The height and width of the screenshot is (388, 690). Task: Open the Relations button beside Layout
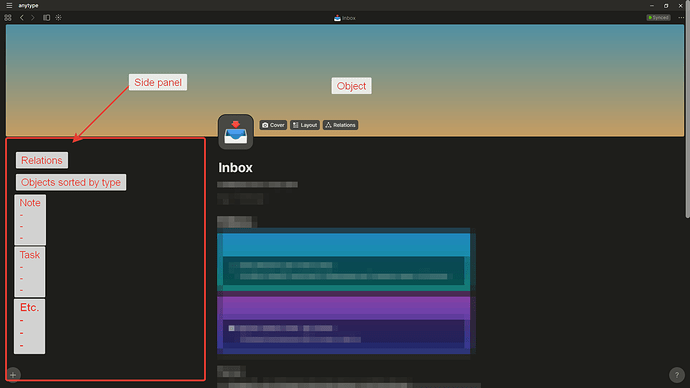(x=340, y=125)
